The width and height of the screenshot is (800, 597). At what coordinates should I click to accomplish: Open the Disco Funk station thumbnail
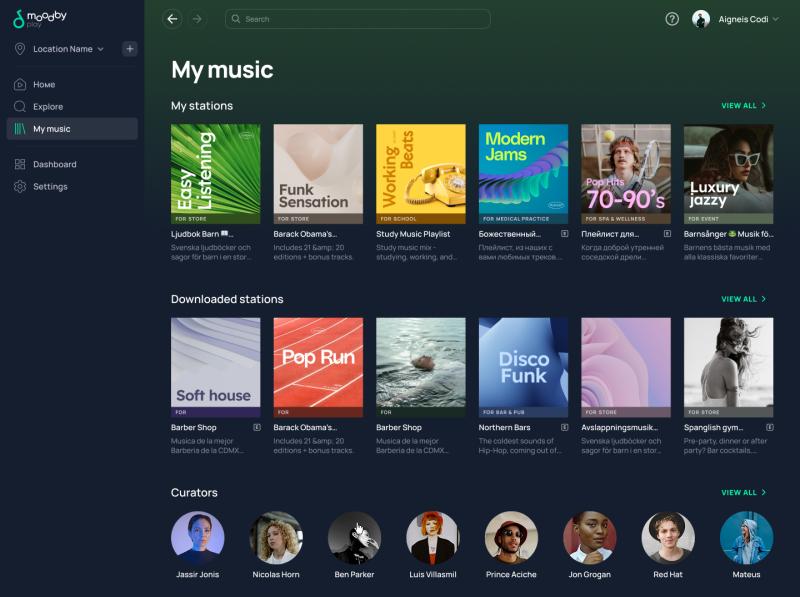coord(523,367)
